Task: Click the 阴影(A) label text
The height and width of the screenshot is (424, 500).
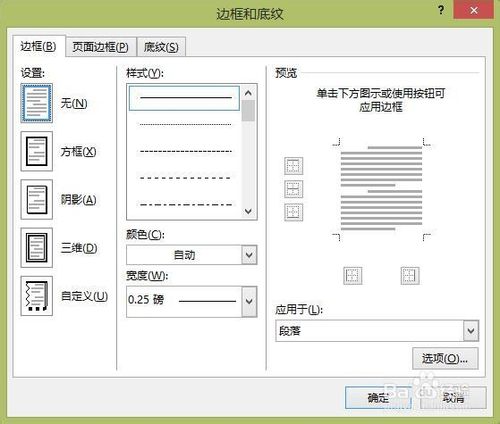Action: pos(78,200)
